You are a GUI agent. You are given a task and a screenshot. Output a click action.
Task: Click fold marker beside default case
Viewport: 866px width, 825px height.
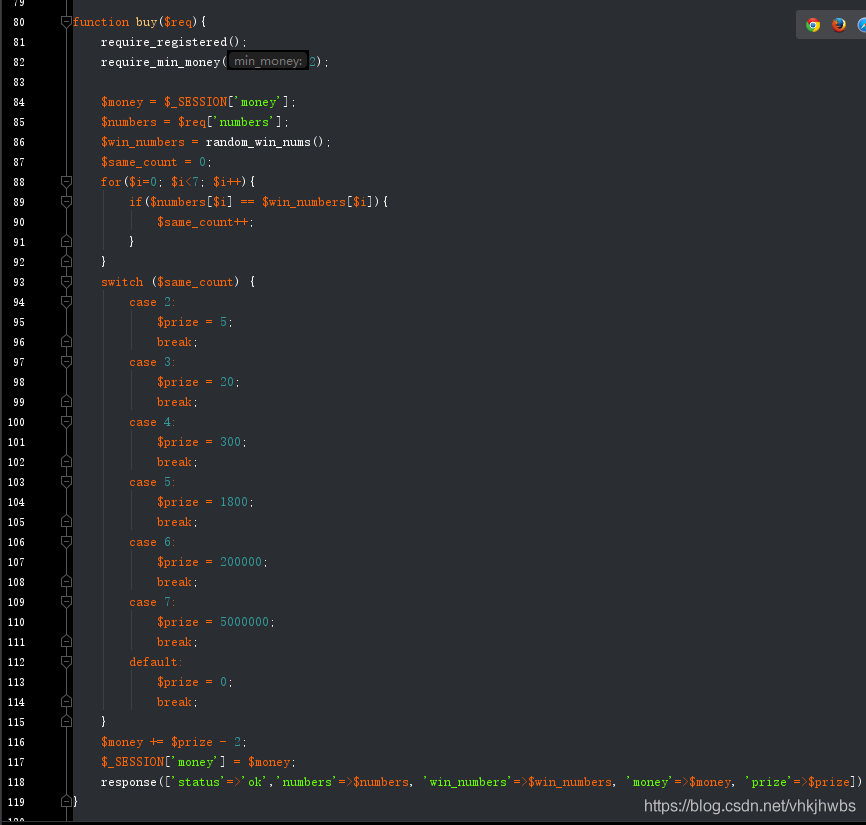pos(66,662)
